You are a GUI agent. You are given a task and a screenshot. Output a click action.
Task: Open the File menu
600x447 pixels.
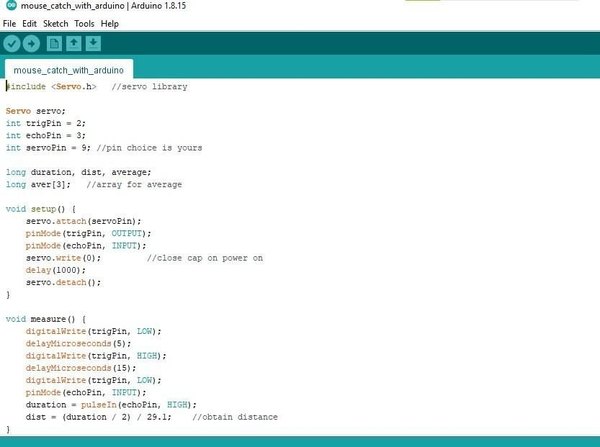point(9,24)
